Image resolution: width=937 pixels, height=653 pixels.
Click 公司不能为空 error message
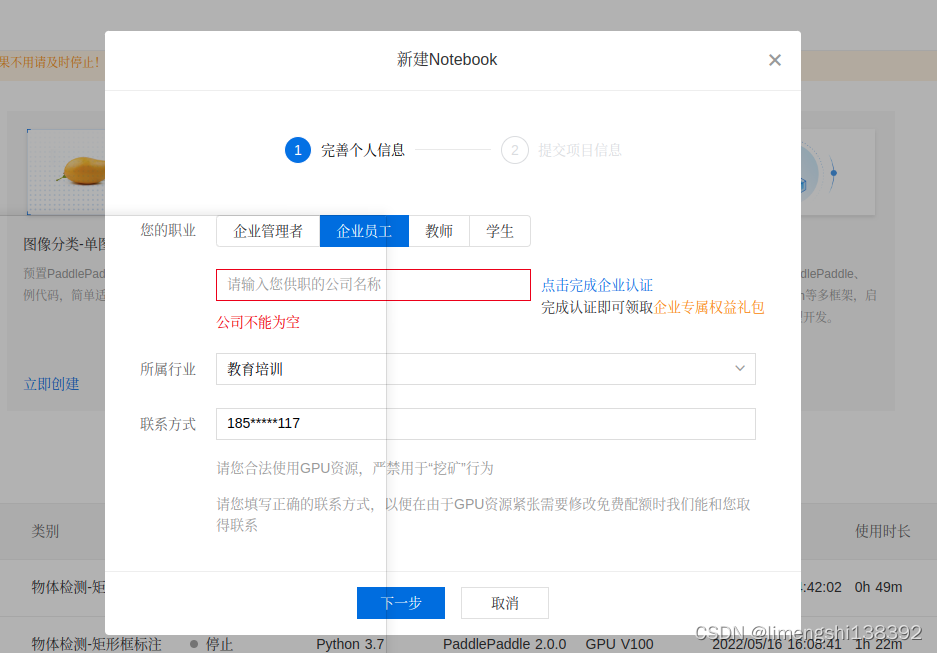click(x=258, y=323)
